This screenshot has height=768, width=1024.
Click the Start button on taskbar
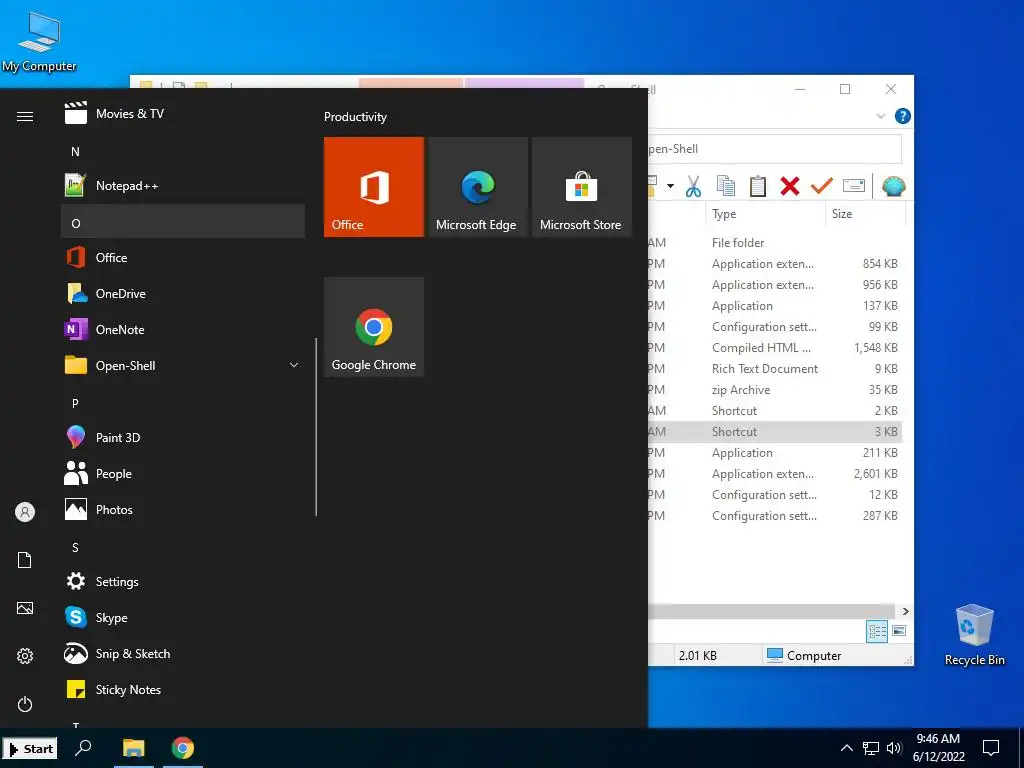tap(30, 748)
